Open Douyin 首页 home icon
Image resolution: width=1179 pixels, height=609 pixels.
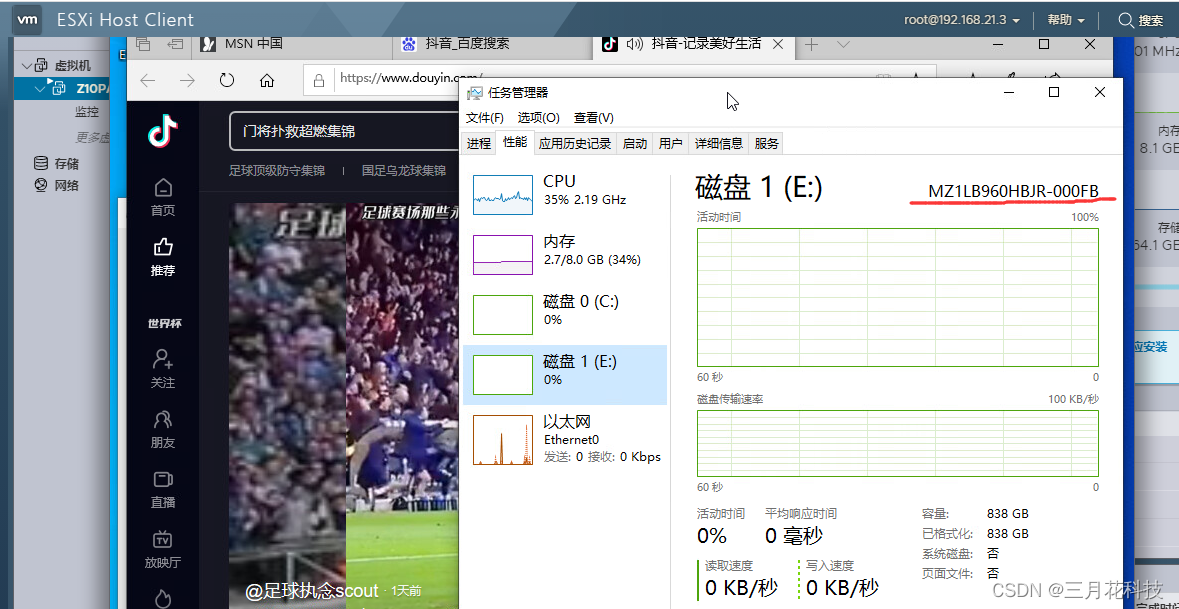[162, 188]
